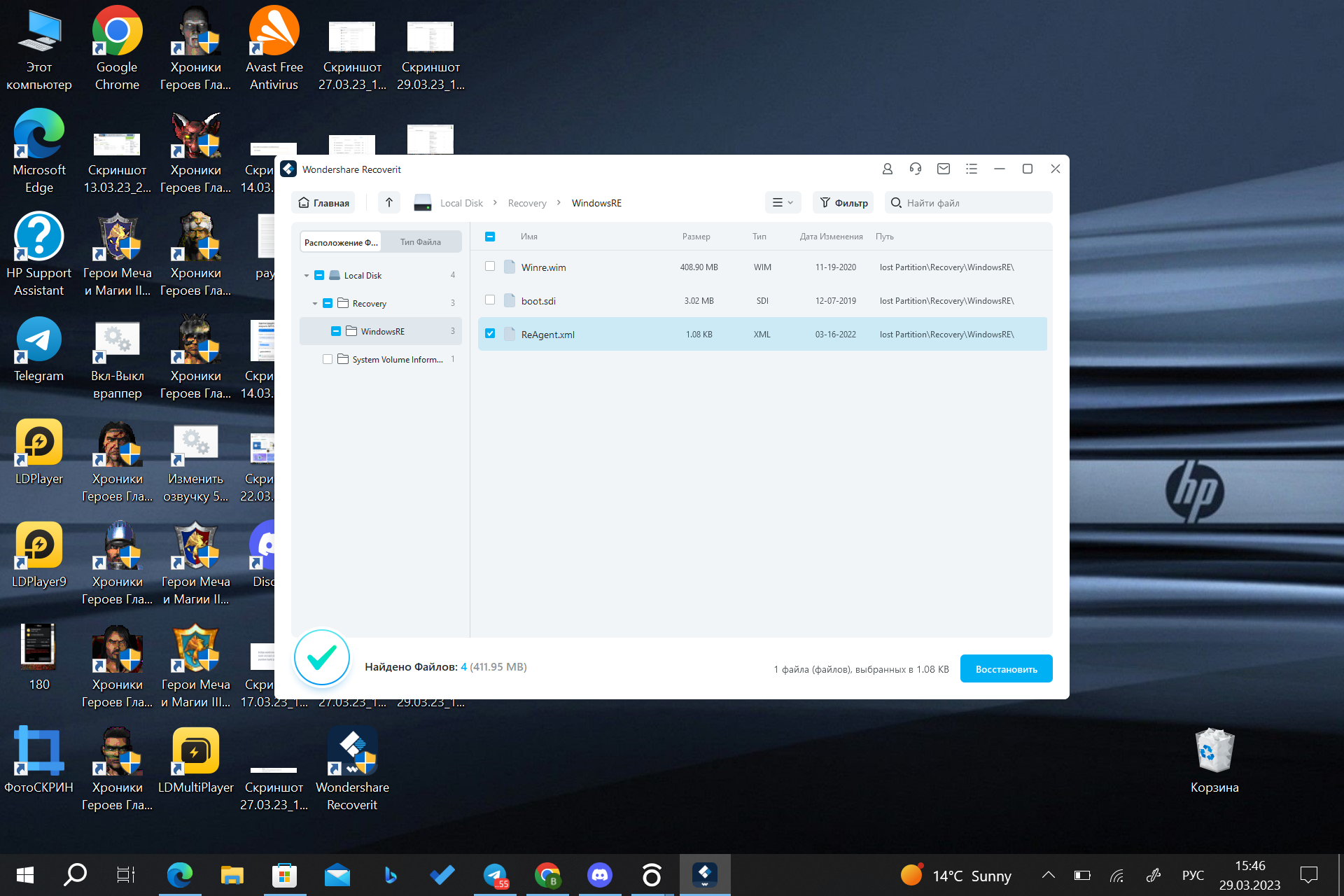Check the boot.sdi file checkbox
The image size is (1344, 896).
[x=490, y=300]
